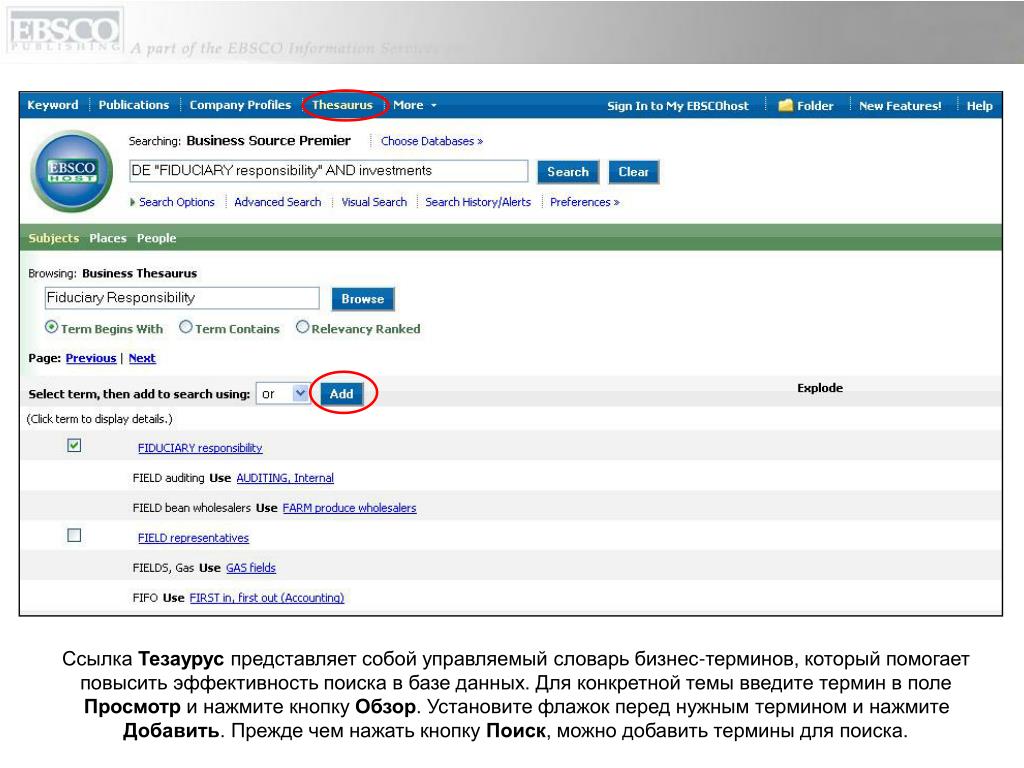Open Company Profiles tab
This screenshot has width=1024, height=768.
coord(240,105)
